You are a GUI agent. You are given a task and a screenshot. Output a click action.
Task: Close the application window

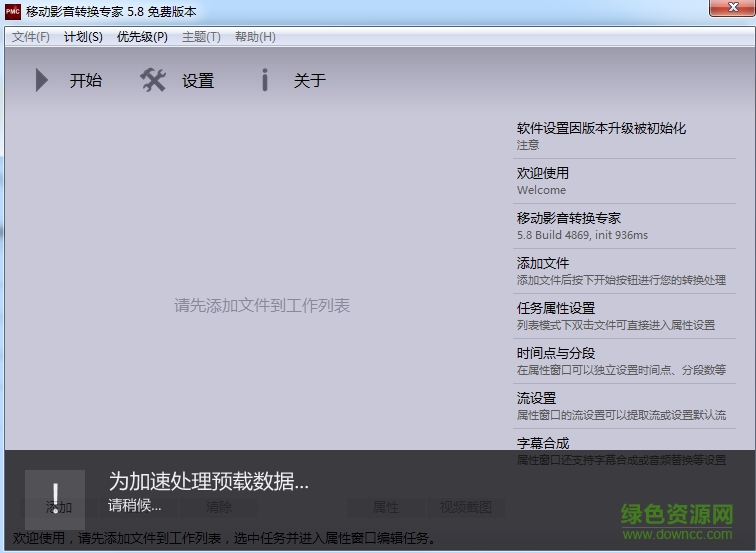731,9
